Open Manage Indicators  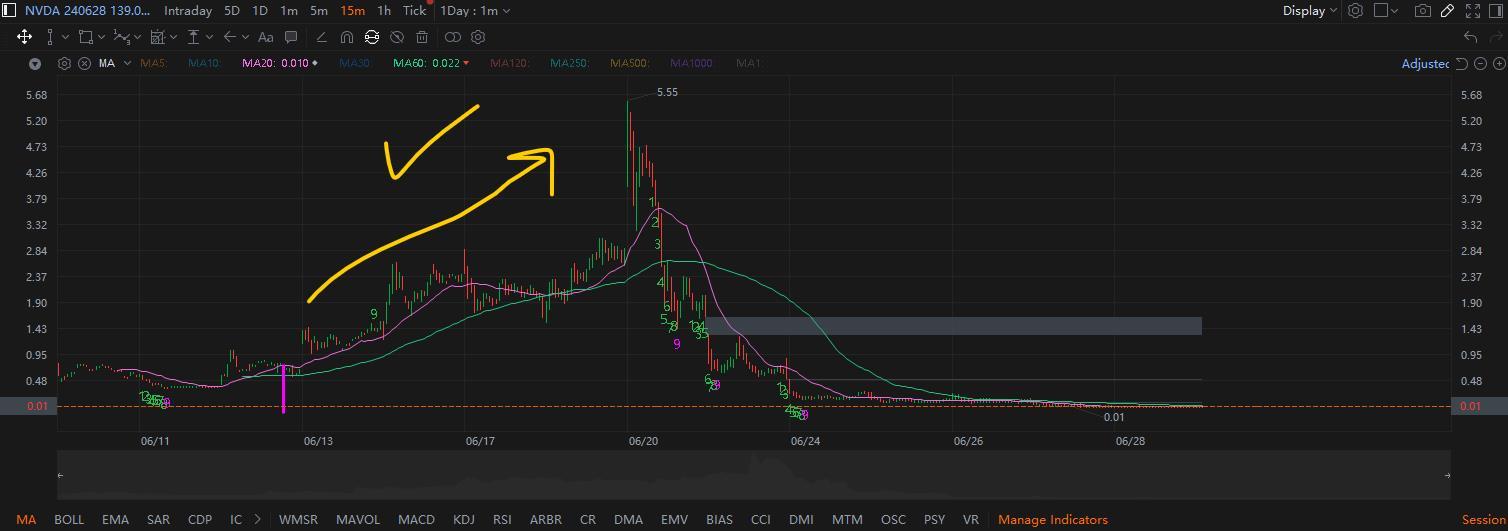[x=1053, y=519]
